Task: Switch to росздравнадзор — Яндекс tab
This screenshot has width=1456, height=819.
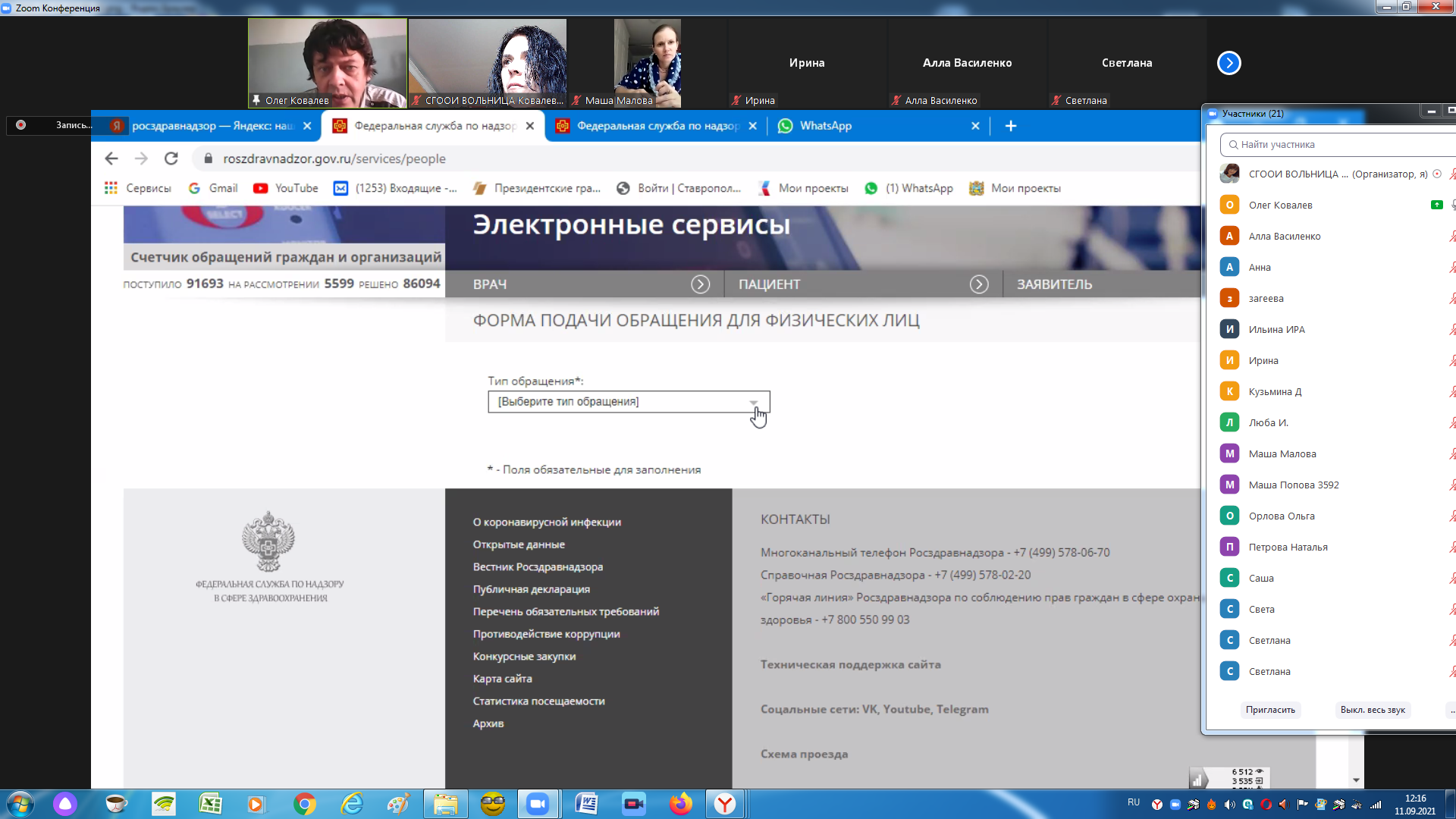Action: 205,126
